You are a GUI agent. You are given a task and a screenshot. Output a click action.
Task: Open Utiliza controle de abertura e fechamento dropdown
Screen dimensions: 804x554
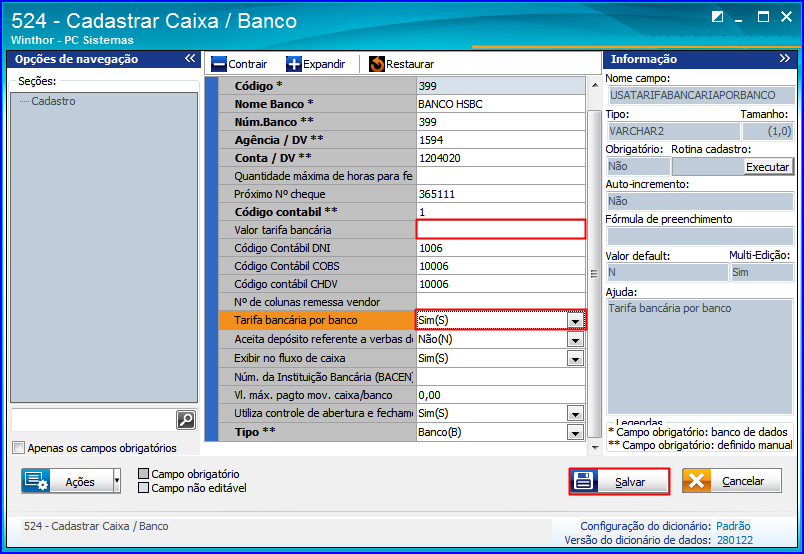pyautogui.click(x=575, y=413)
